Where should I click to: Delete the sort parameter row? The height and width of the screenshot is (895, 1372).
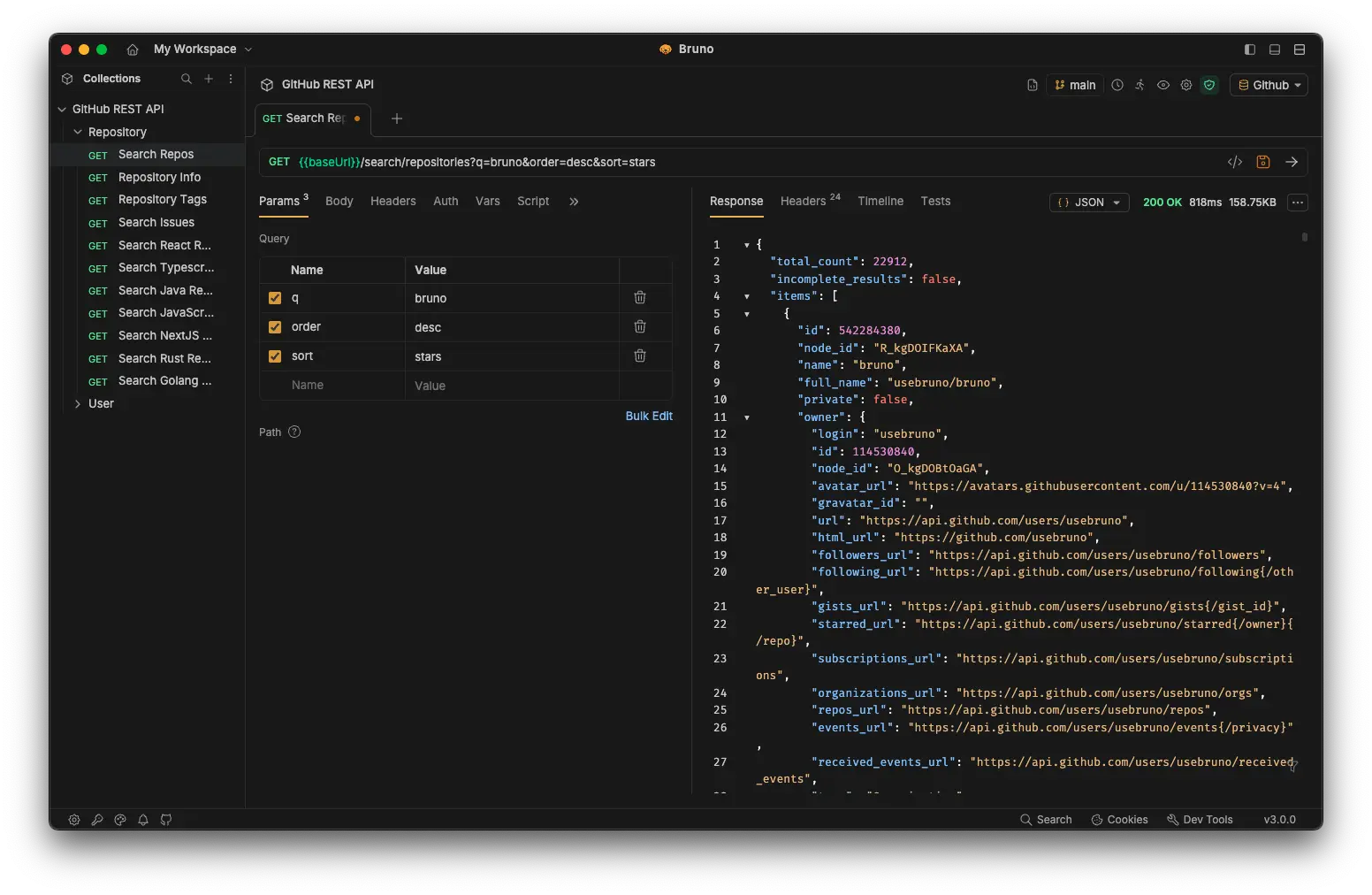coord(640,356)
